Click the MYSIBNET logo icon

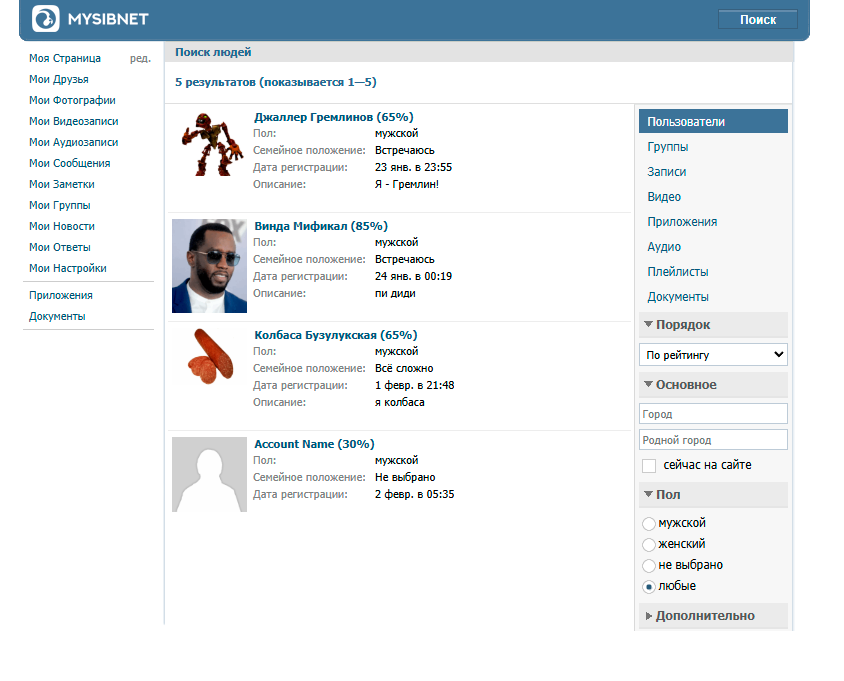point(46,18)
